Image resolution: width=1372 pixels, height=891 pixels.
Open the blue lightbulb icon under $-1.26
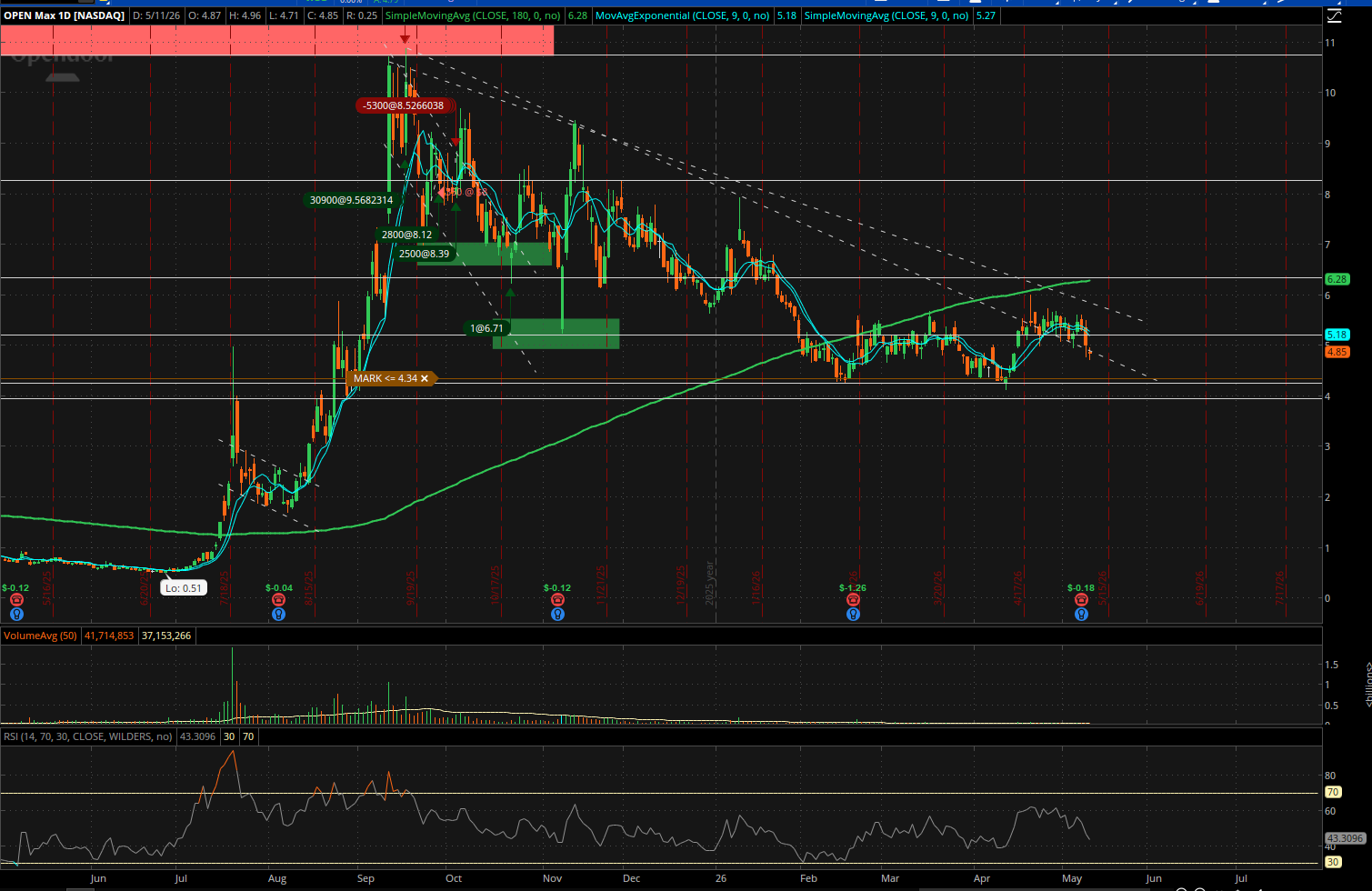click(853, 615)
